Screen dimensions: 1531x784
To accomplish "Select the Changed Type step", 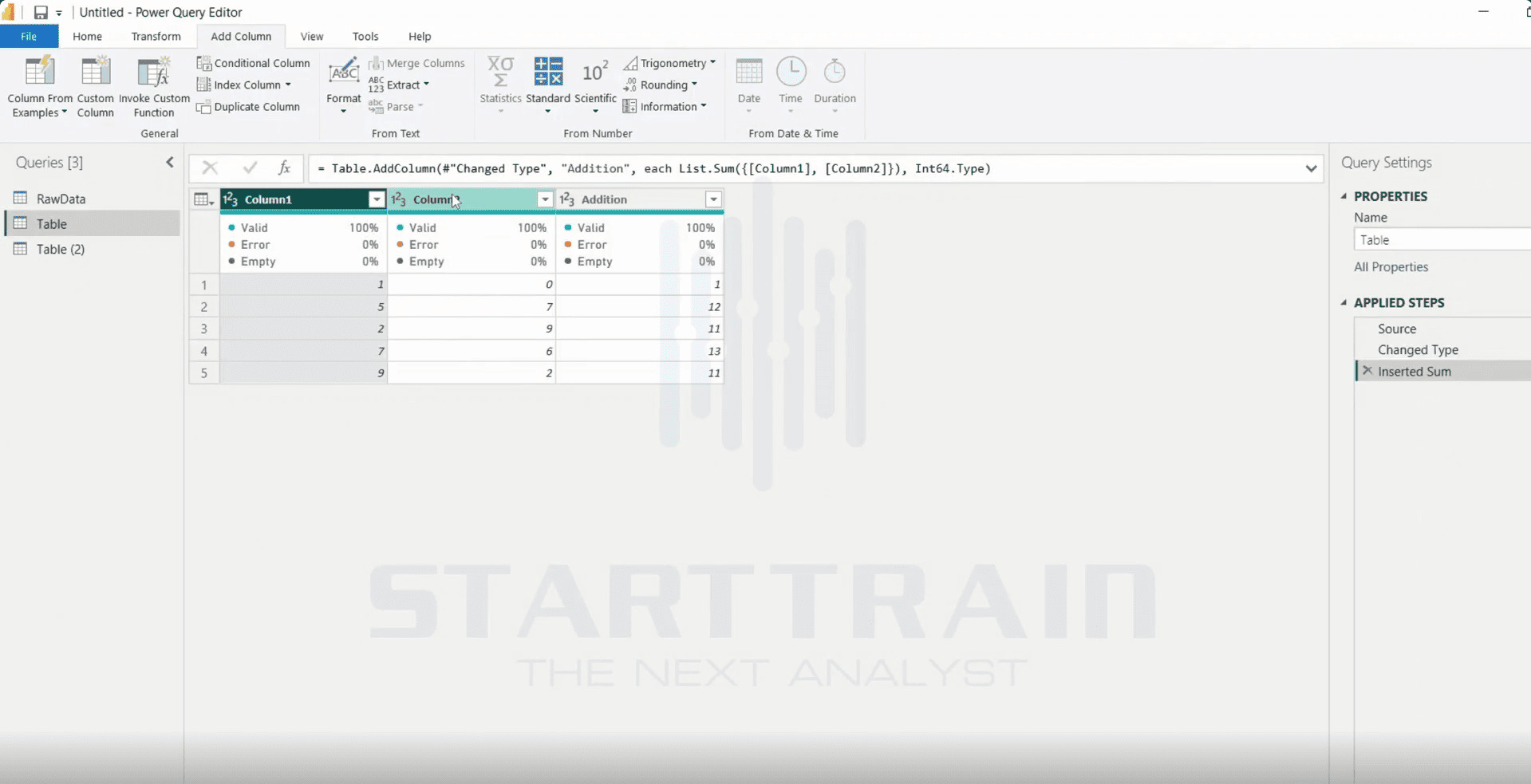I will (1418, 350).
